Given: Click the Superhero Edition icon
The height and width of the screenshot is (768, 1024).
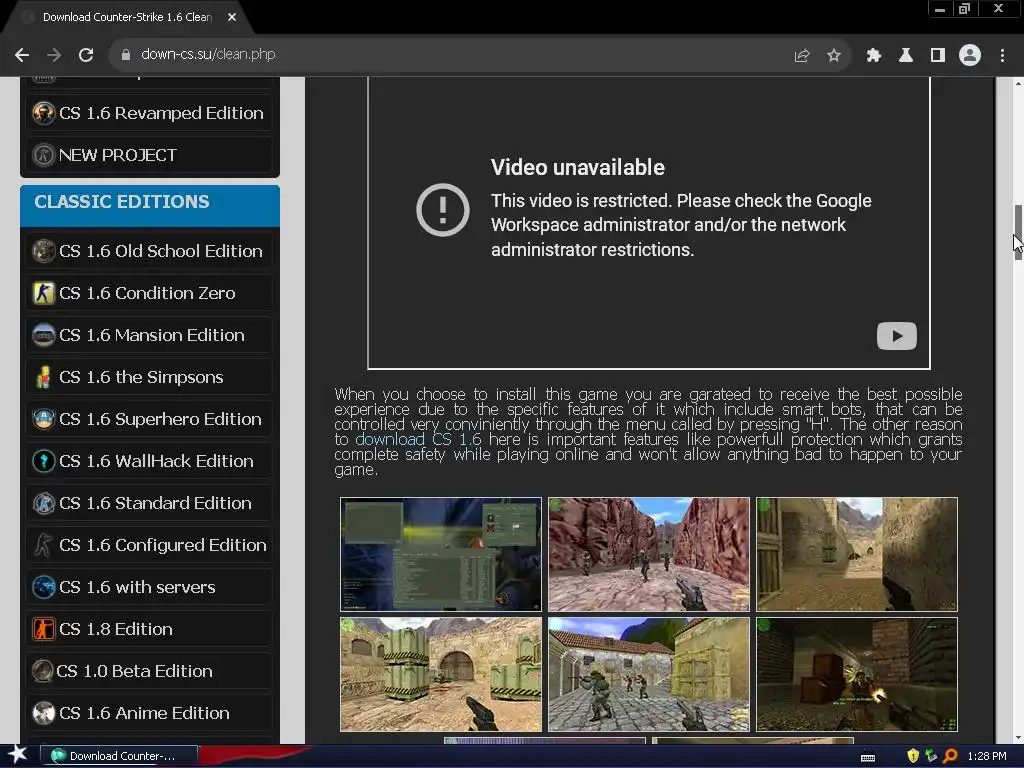Looking at the screenshot, I should click(43, 419).
